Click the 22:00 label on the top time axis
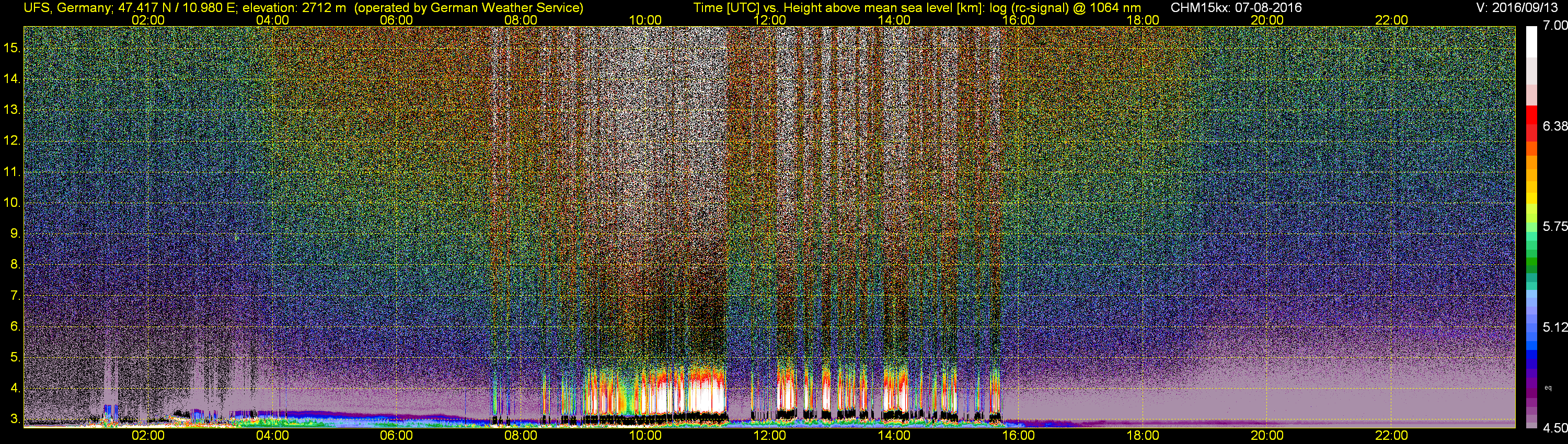This screenshot has width=1568, height=444. pyautogui.click(x=1391, y=20)
